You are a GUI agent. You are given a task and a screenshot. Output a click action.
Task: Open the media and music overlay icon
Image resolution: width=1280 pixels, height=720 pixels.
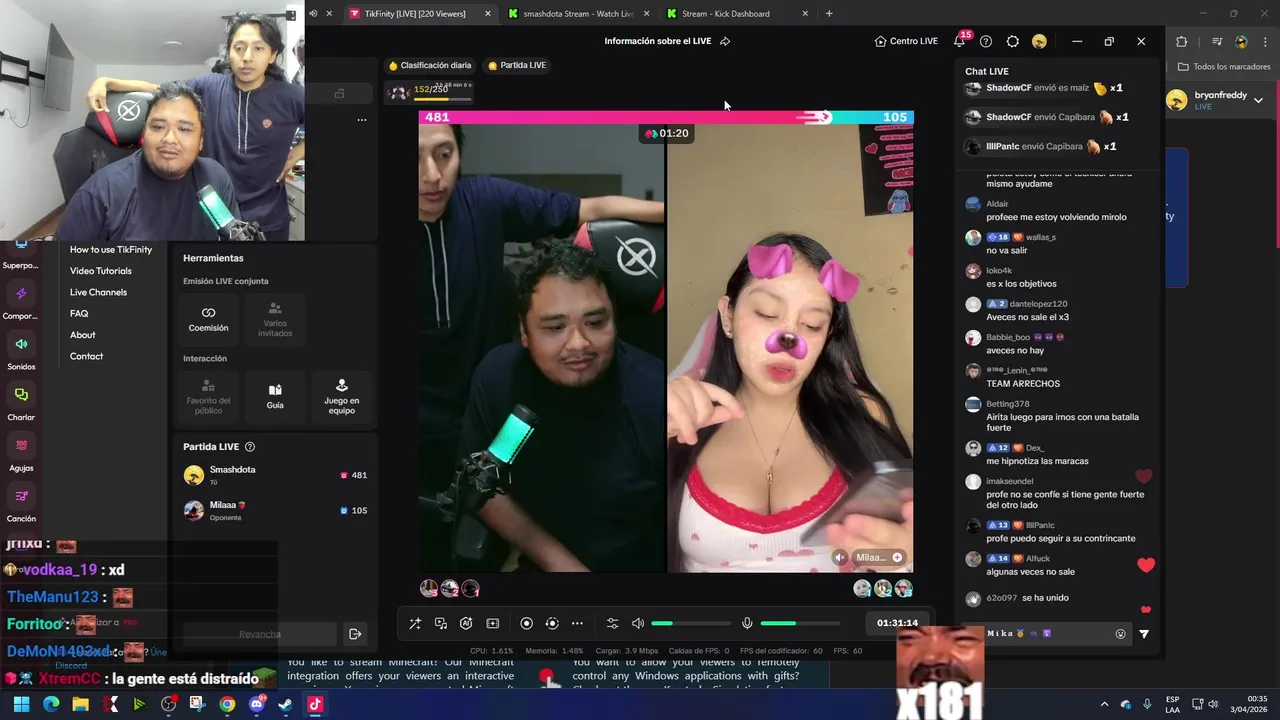tap(441, 623)
